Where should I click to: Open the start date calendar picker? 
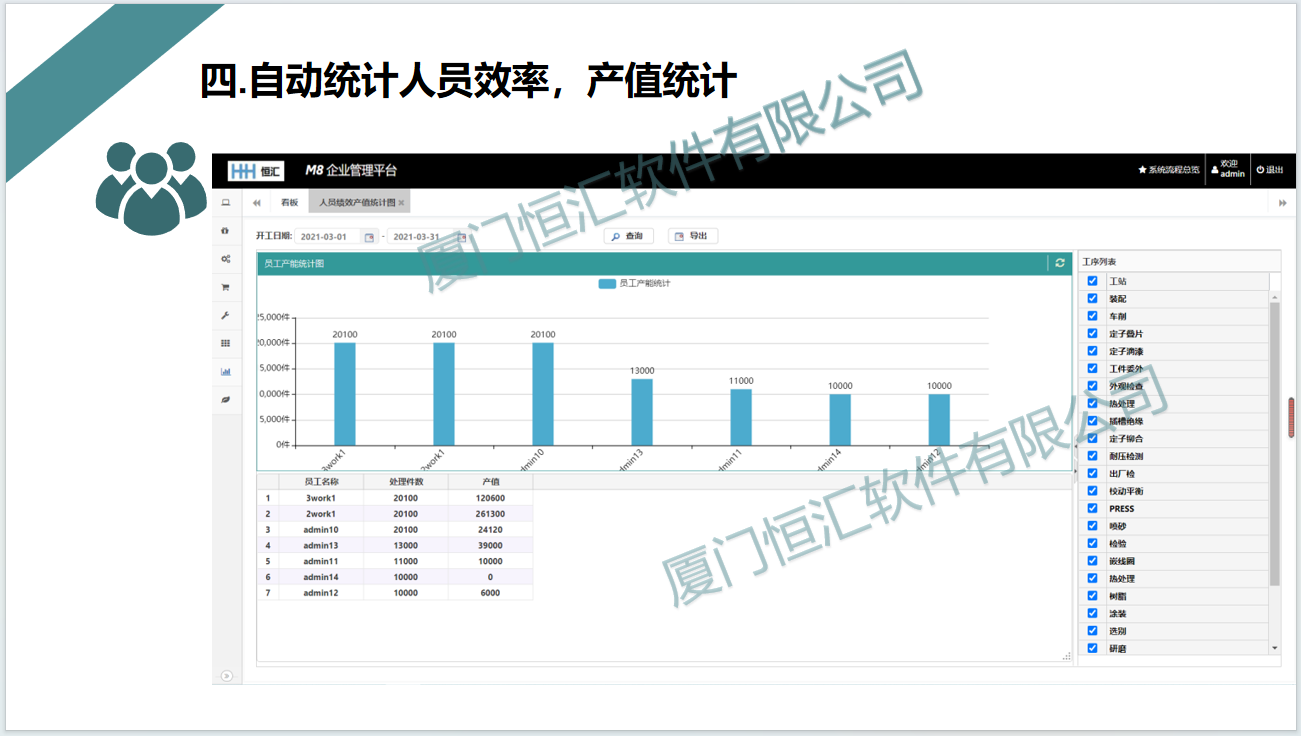point(369,237)
